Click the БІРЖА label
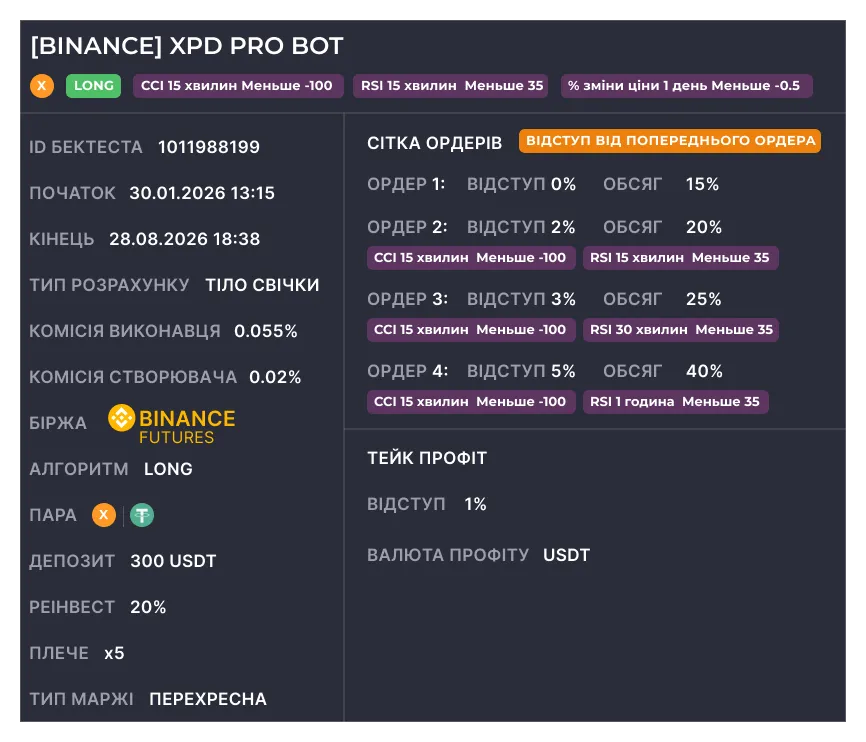This screenshot has width=866, height=742. (x=57, y=423)
